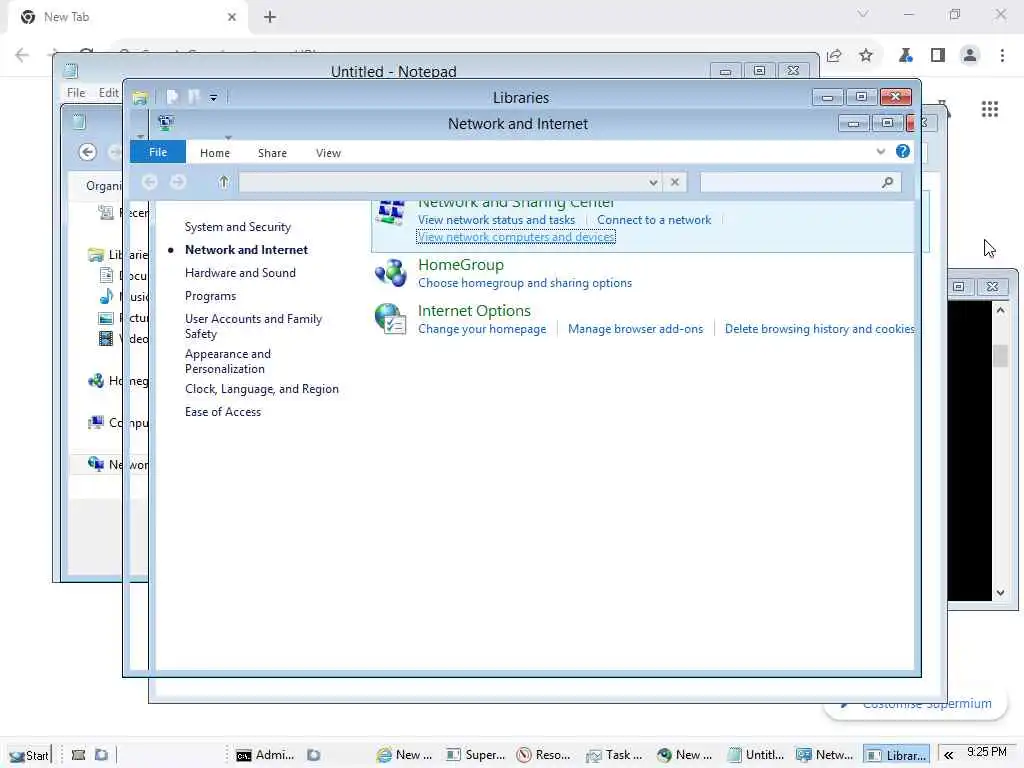Click the Pictures library icon in sidebar
The image size is (1024, 768).
tap(106, 318)
